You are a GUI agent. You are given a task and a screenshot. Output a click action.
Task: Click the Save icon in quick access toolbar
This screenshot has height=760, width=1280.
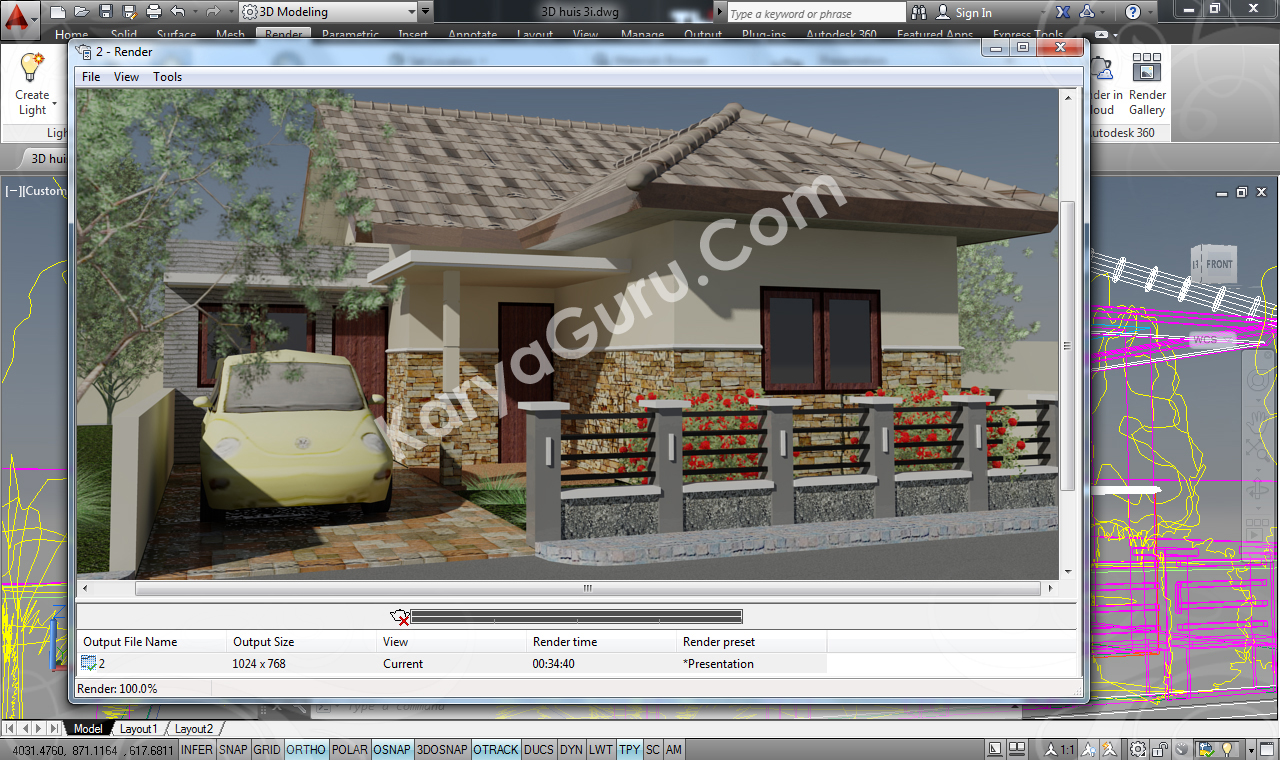pyautogui.click(x=106, y=12)
